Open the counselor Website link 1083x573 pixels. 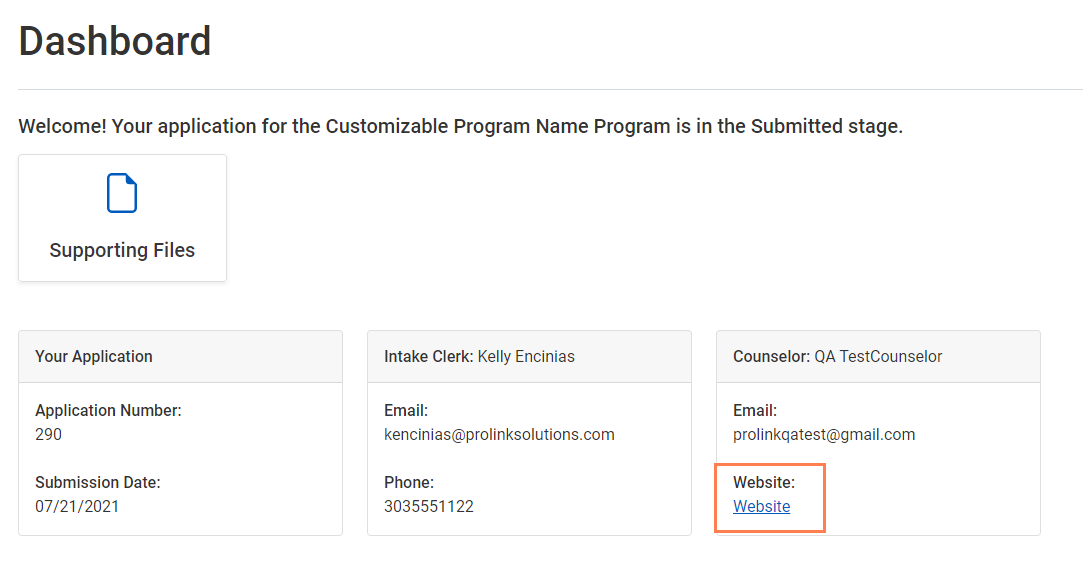pos(761,507)
